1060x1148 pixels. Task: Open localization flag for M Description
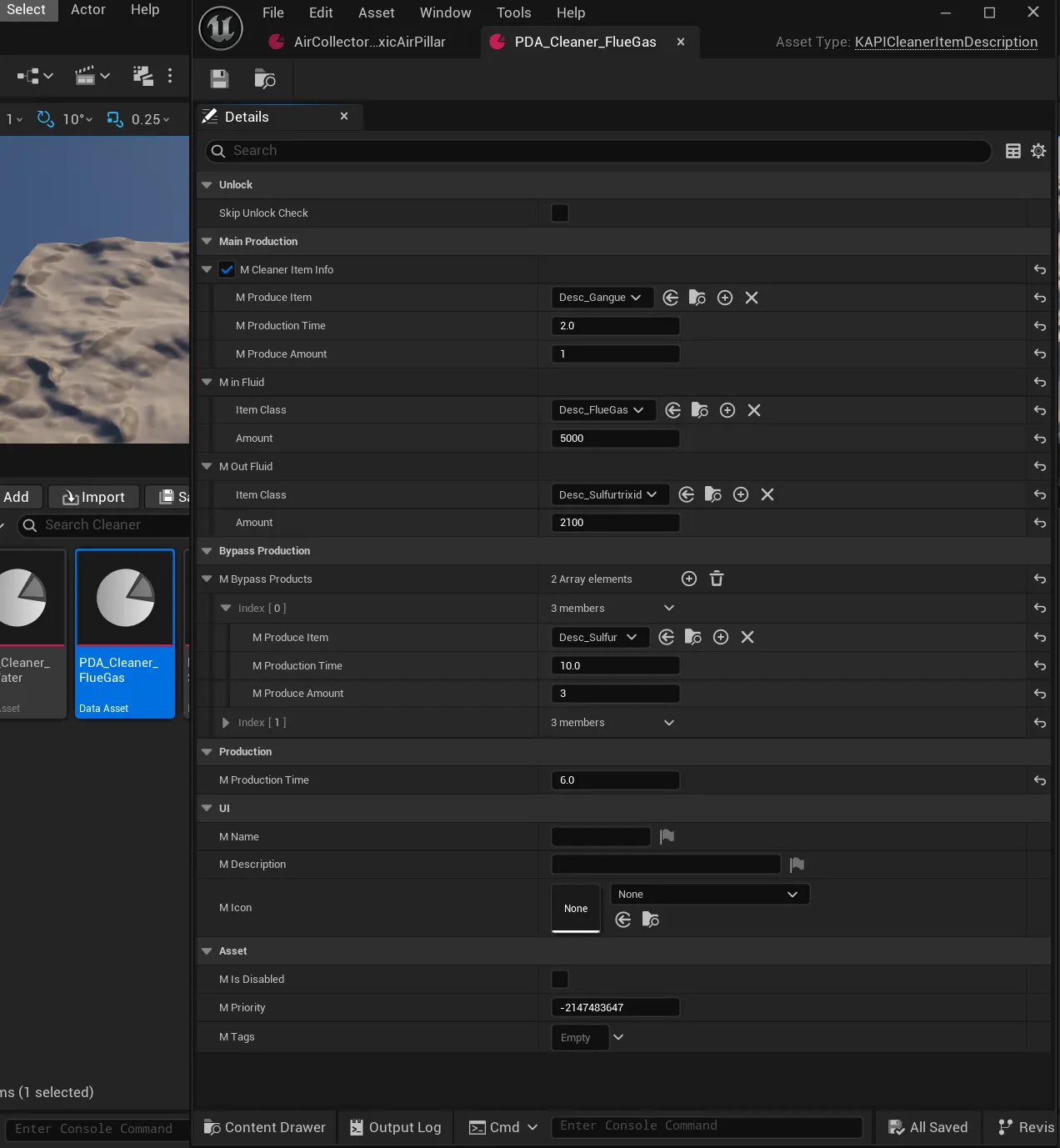[x=797, y=865]
